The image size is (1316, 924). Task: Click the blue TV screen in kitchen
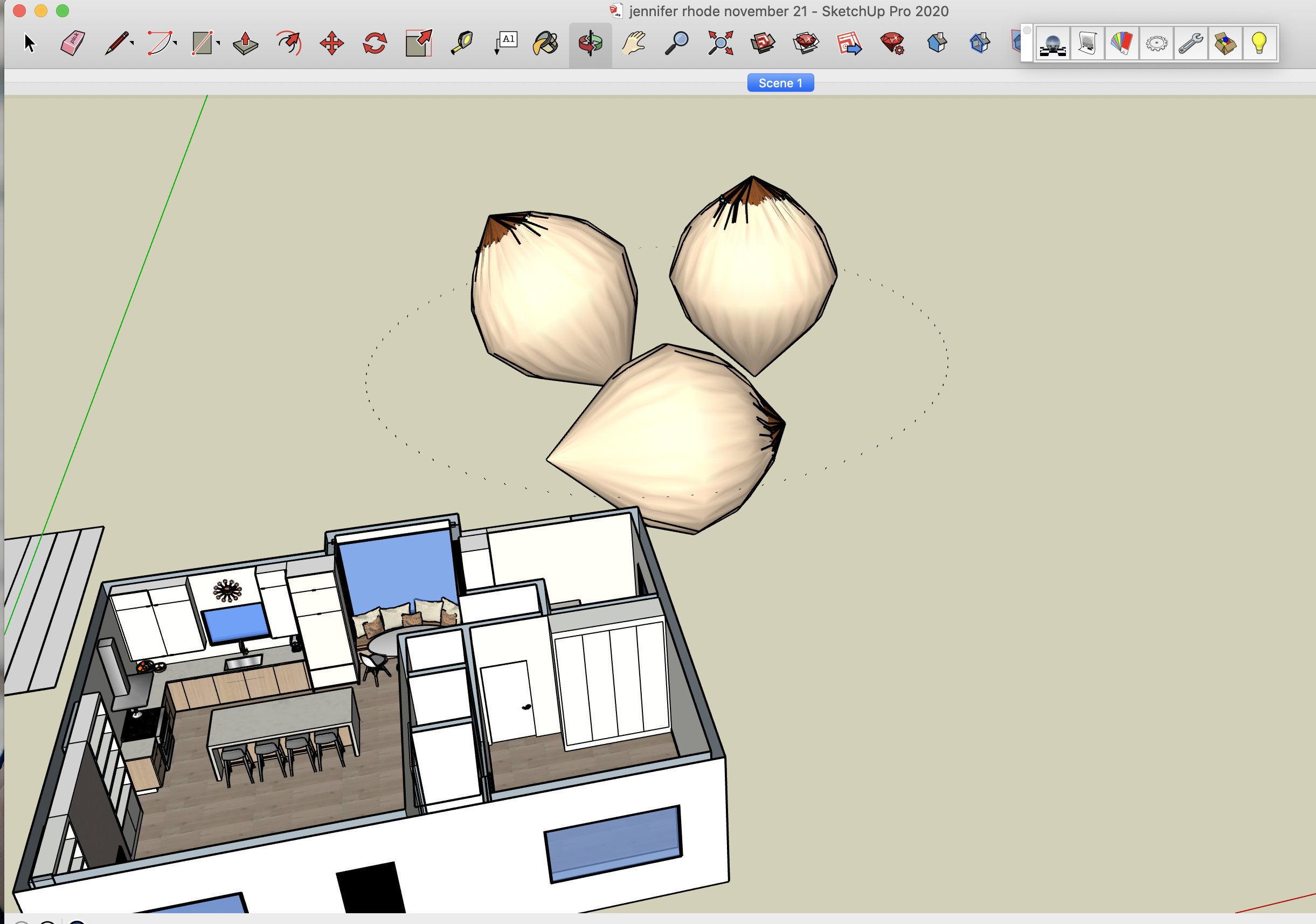236,623
